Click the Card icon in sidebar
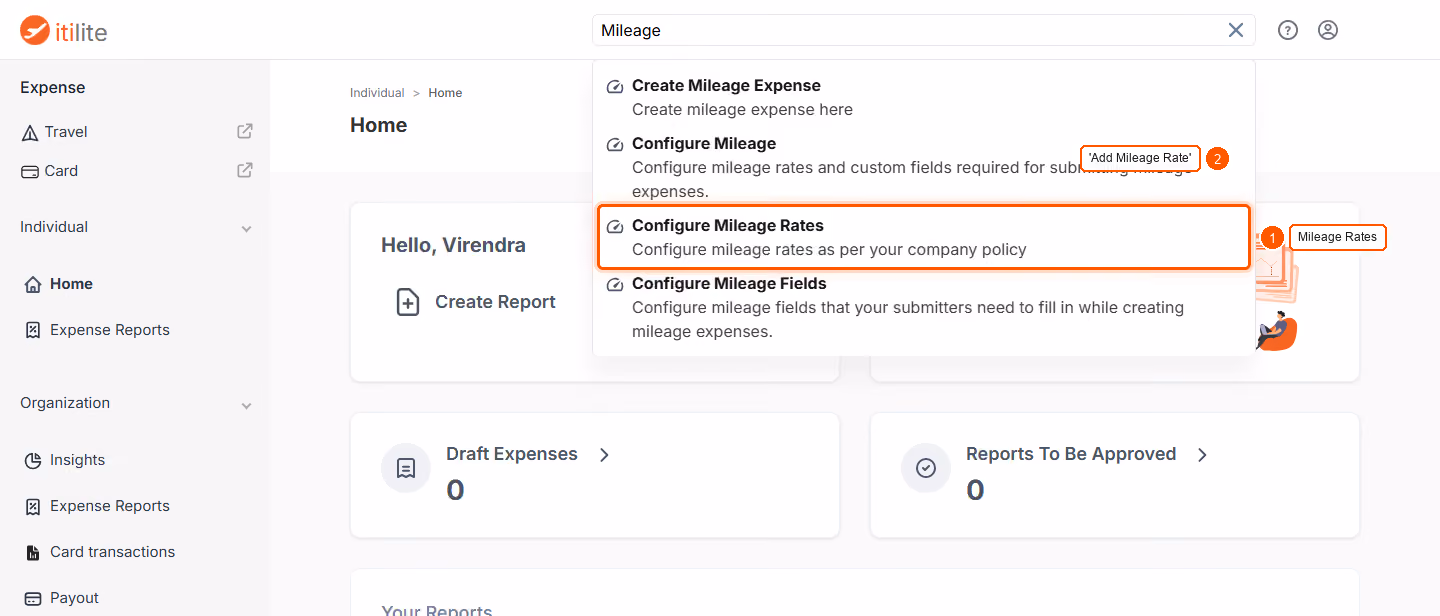The height and width of the screenshot is (616, 1440). click(30, 171)
